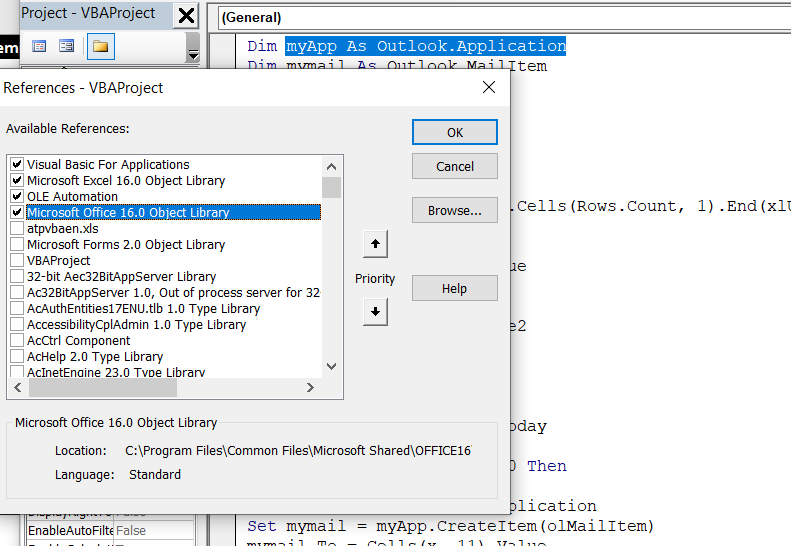Screen dimensions: 791x546
Task: Select 'AcHelp 2.0 Type Library' entry
Action: tap(95, 357)
